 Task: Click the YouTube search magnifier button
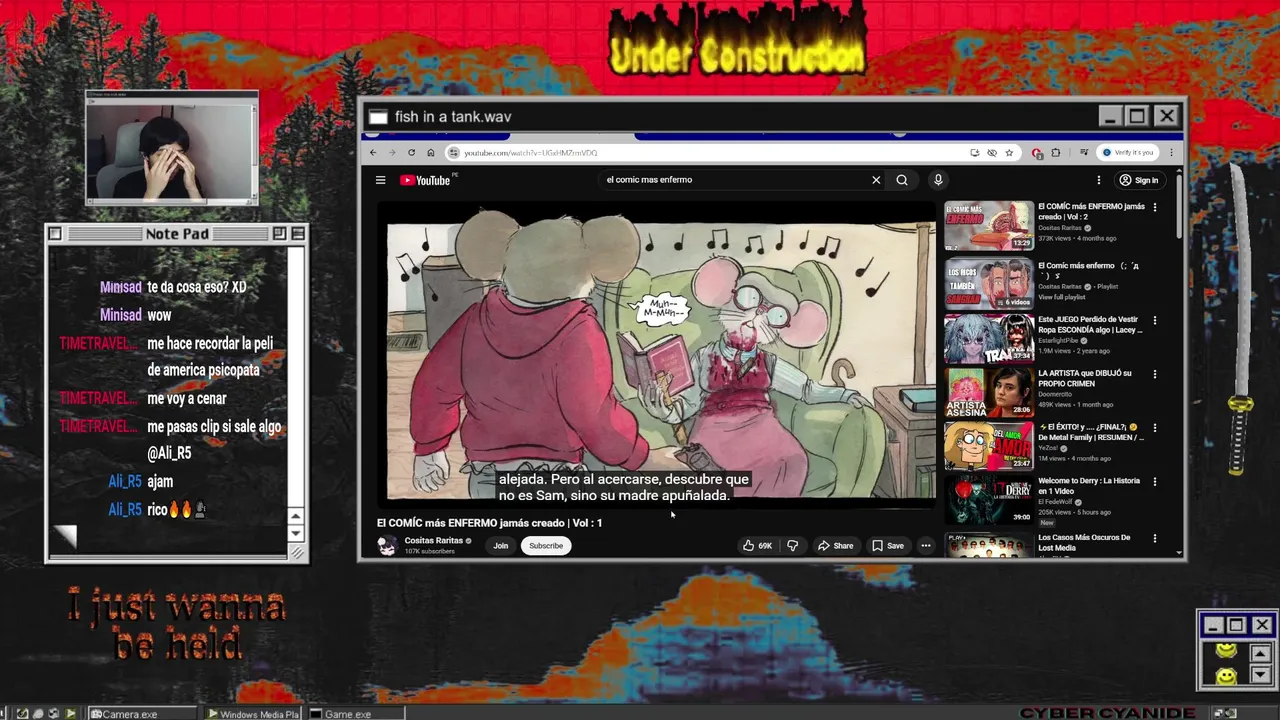(x=902, y=180)
